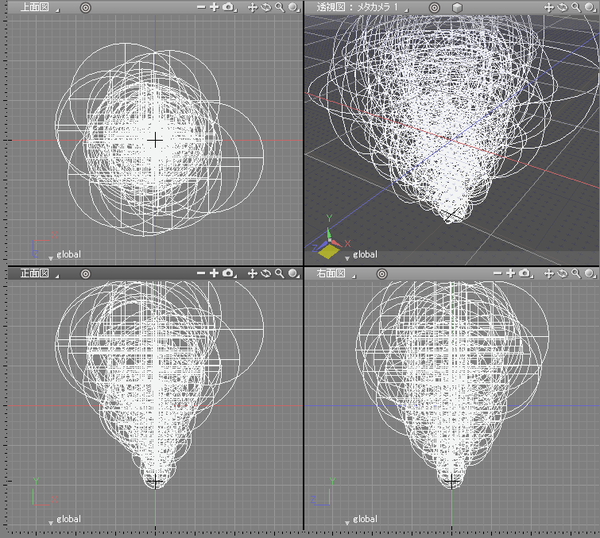
Task: Click the minus zoom-out icon in right view
Action: pyautogui.click(x=499, y=273)
